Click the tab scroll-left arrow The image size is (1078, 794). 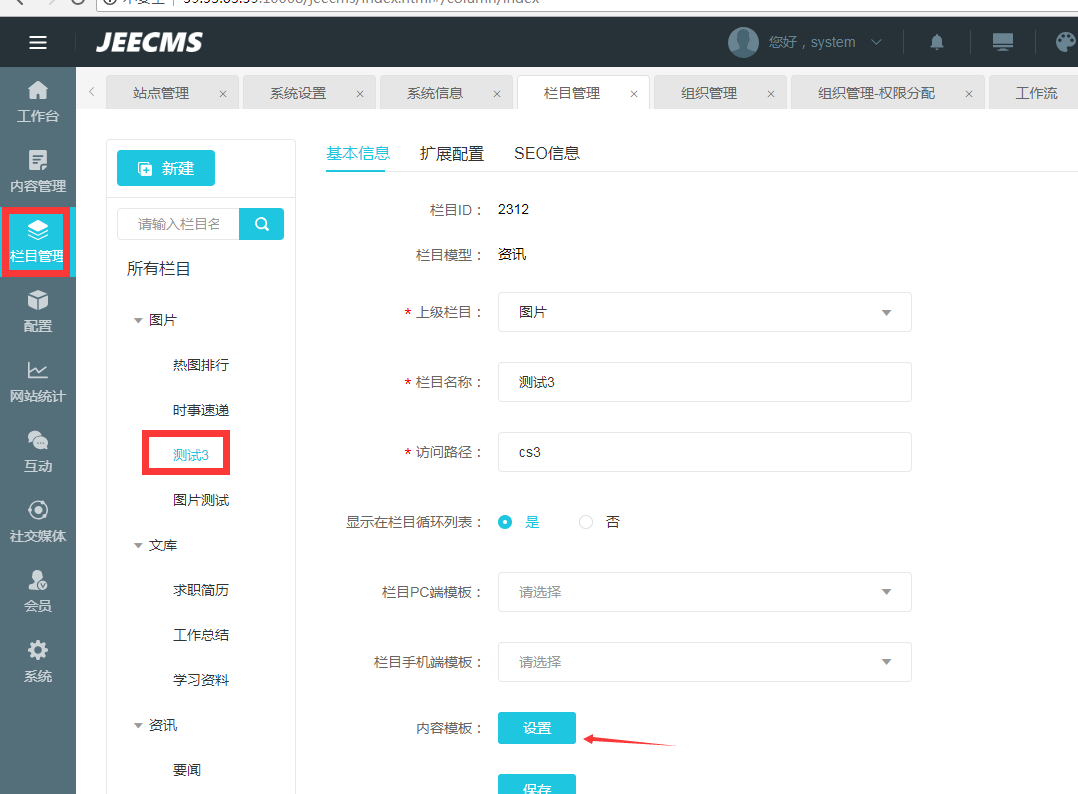(91, 91)
